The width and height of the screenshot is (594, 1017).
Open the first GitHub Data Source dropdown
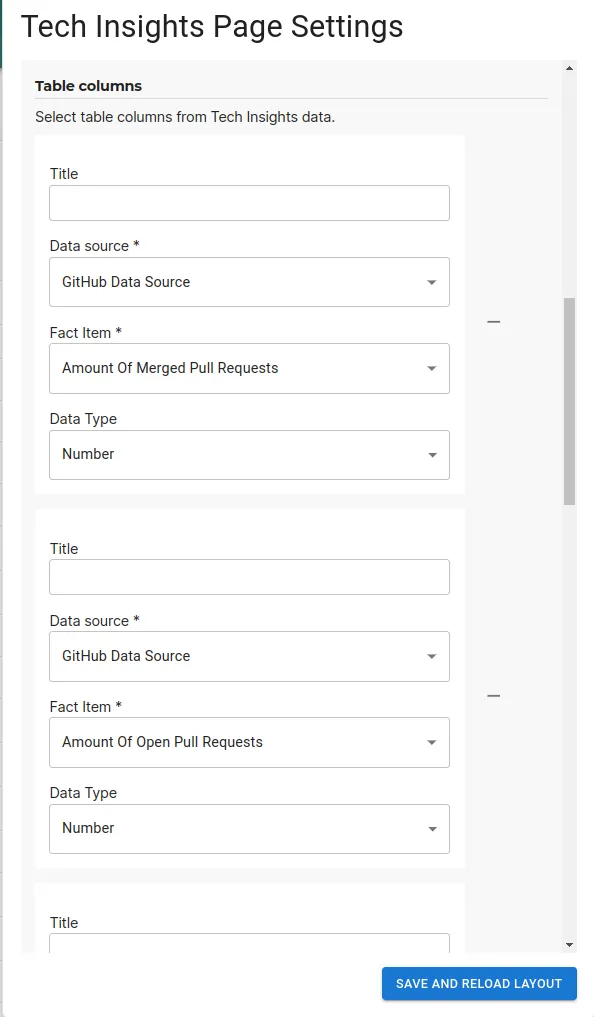coord(249,282)
